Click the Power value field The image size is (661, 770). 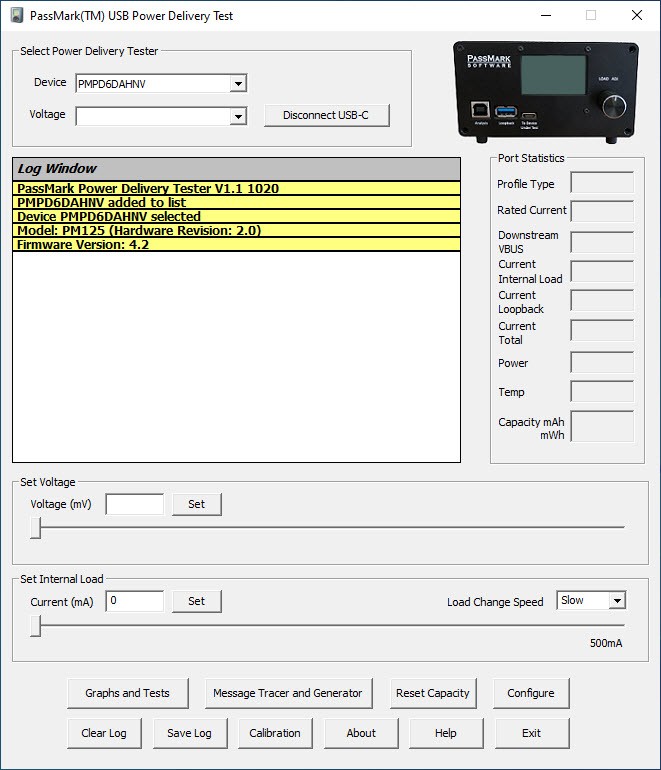pos(602,362)
